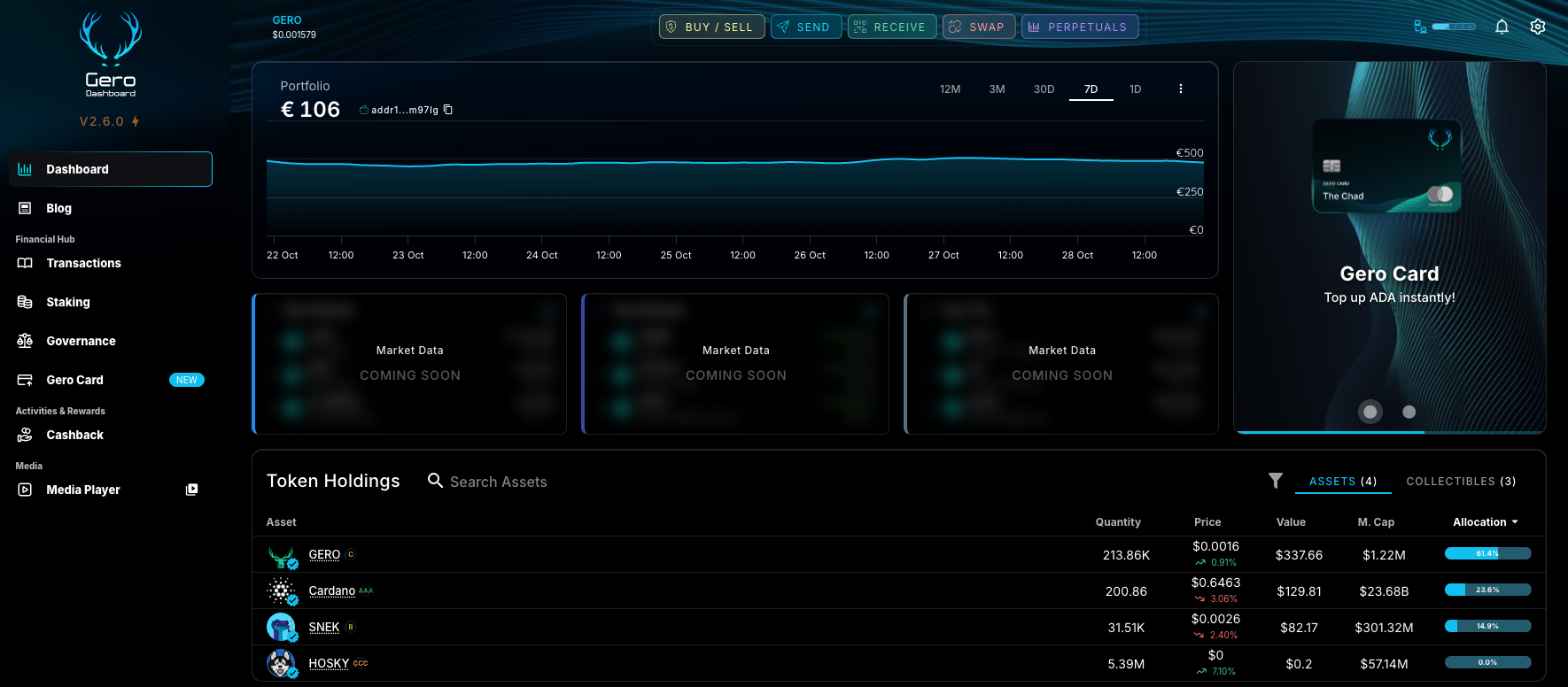Select the 3M chart range
This screenshot has width=1568, height=687.
[x=997, y=89]
